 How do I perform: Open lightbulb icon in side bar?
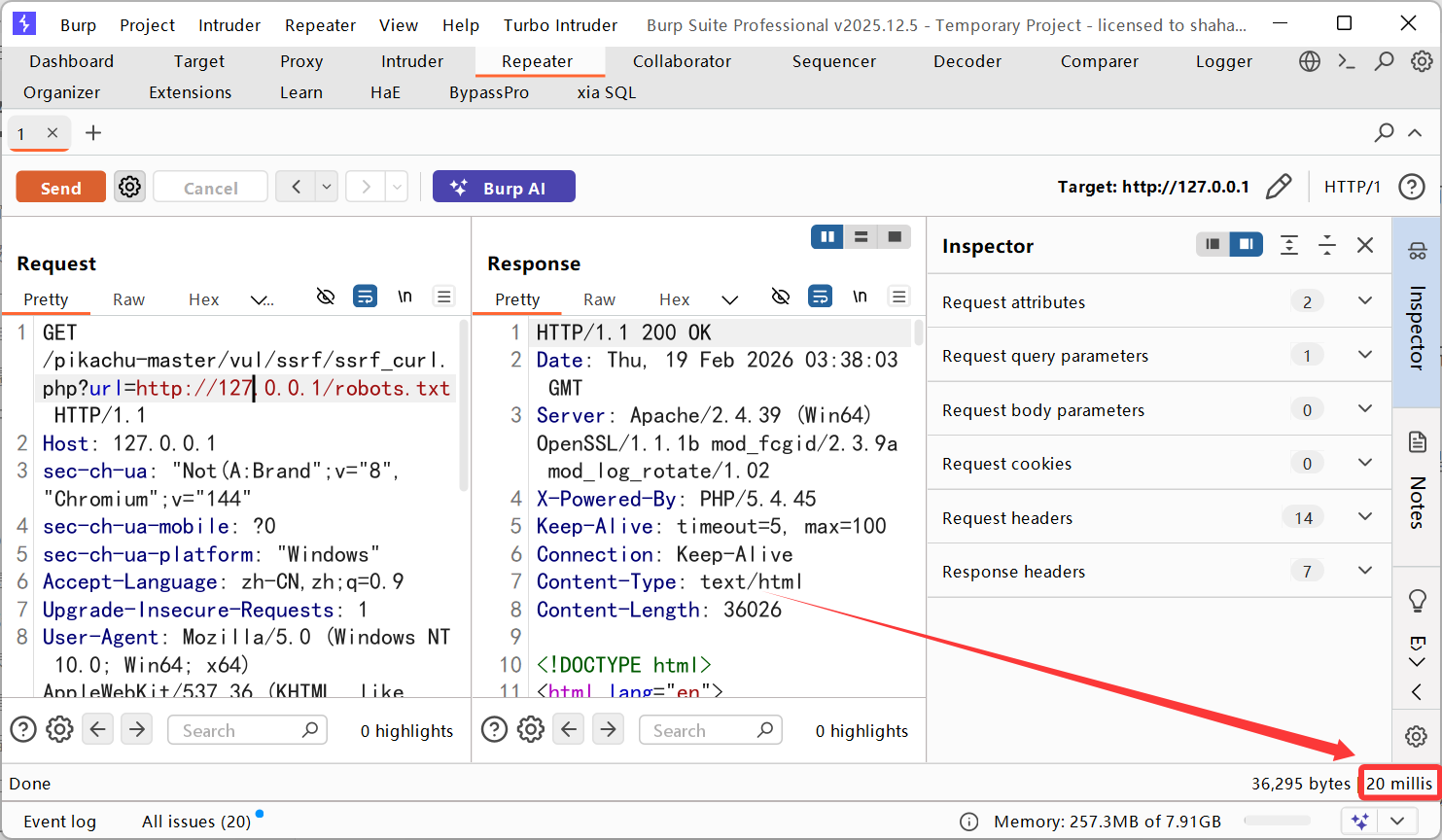click(1418, 602)
